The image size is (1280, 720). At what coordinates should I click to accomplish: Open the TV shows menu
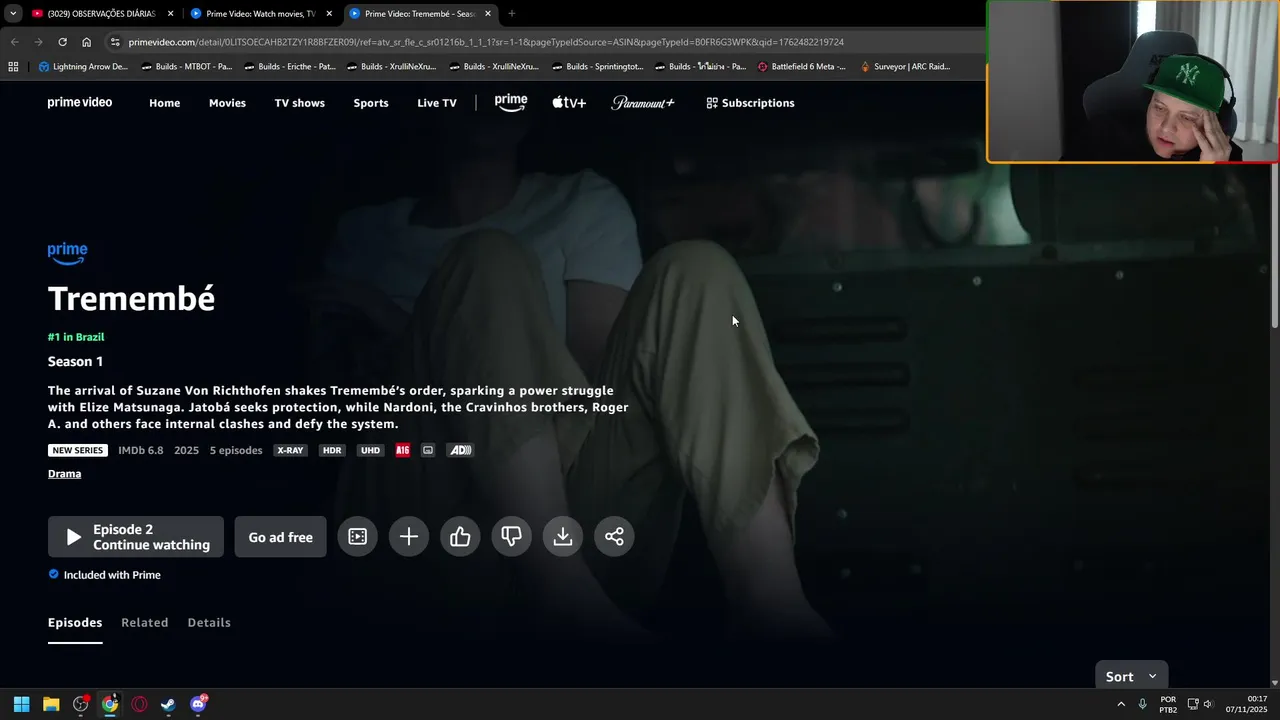tap(300, 103)
